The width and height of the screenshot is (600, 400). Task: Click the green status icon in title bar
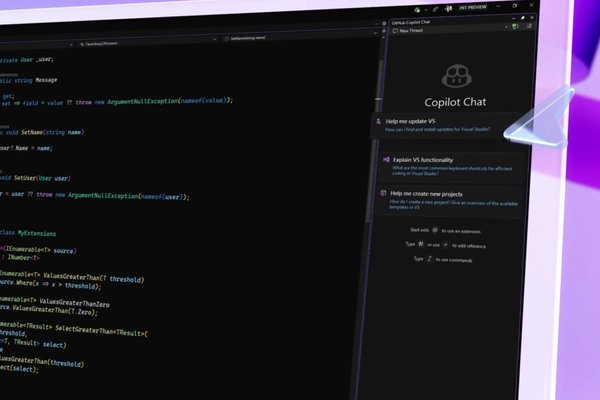tap(417, 10)
